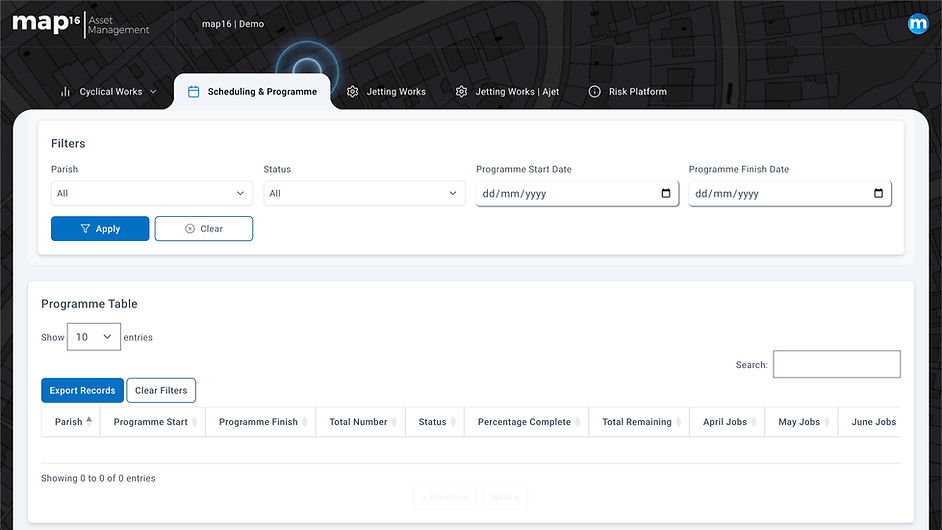Sort by Programme Finish column arrows
The image size is (942, 530).
[305, 422]
